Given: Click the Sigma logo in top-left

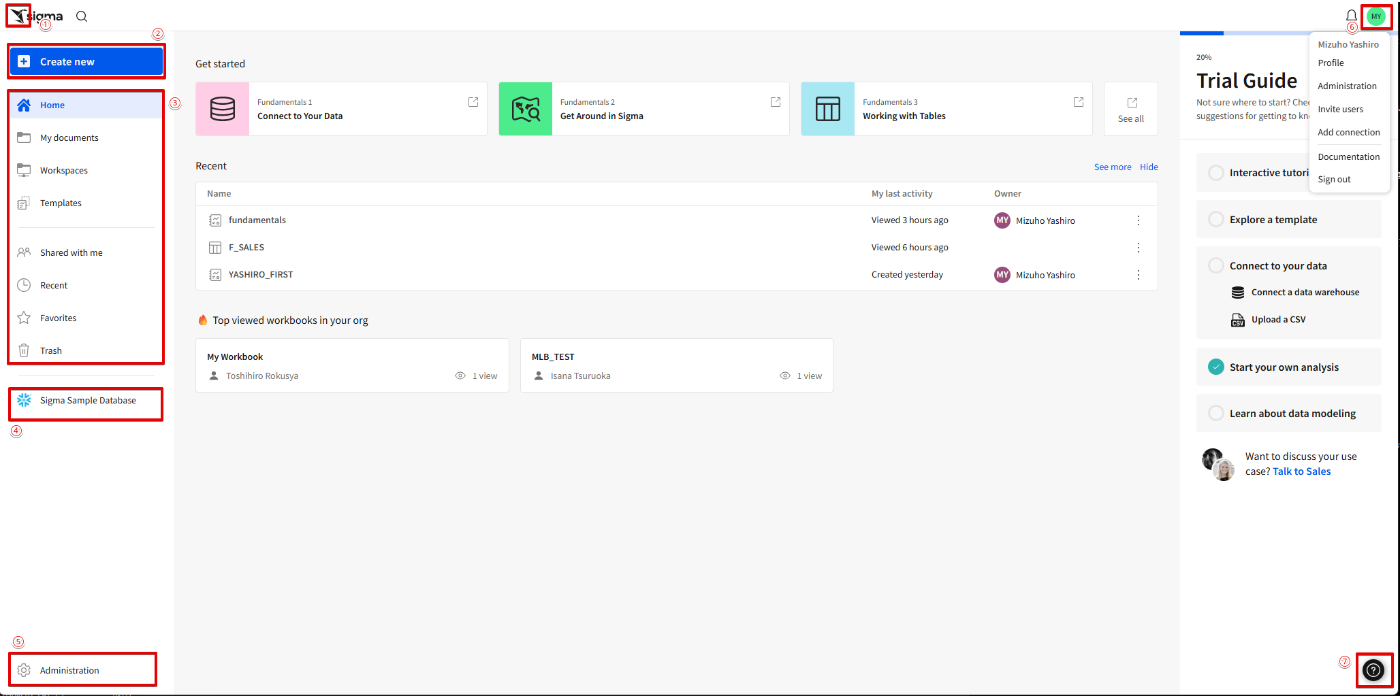Looking at the screenshot, I should pos(36,16).
